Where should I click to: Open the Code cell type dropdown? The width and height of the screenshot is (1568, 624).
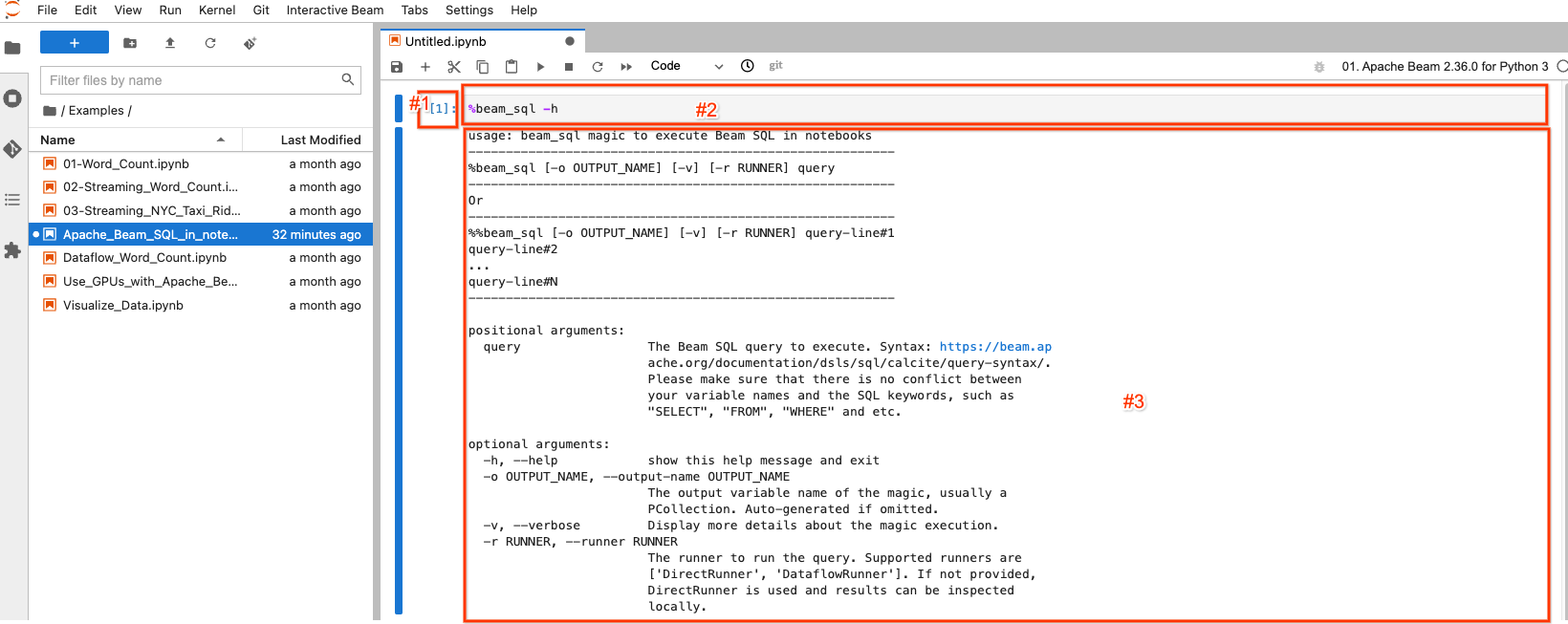pyautogui.click(x=686, y=66)
